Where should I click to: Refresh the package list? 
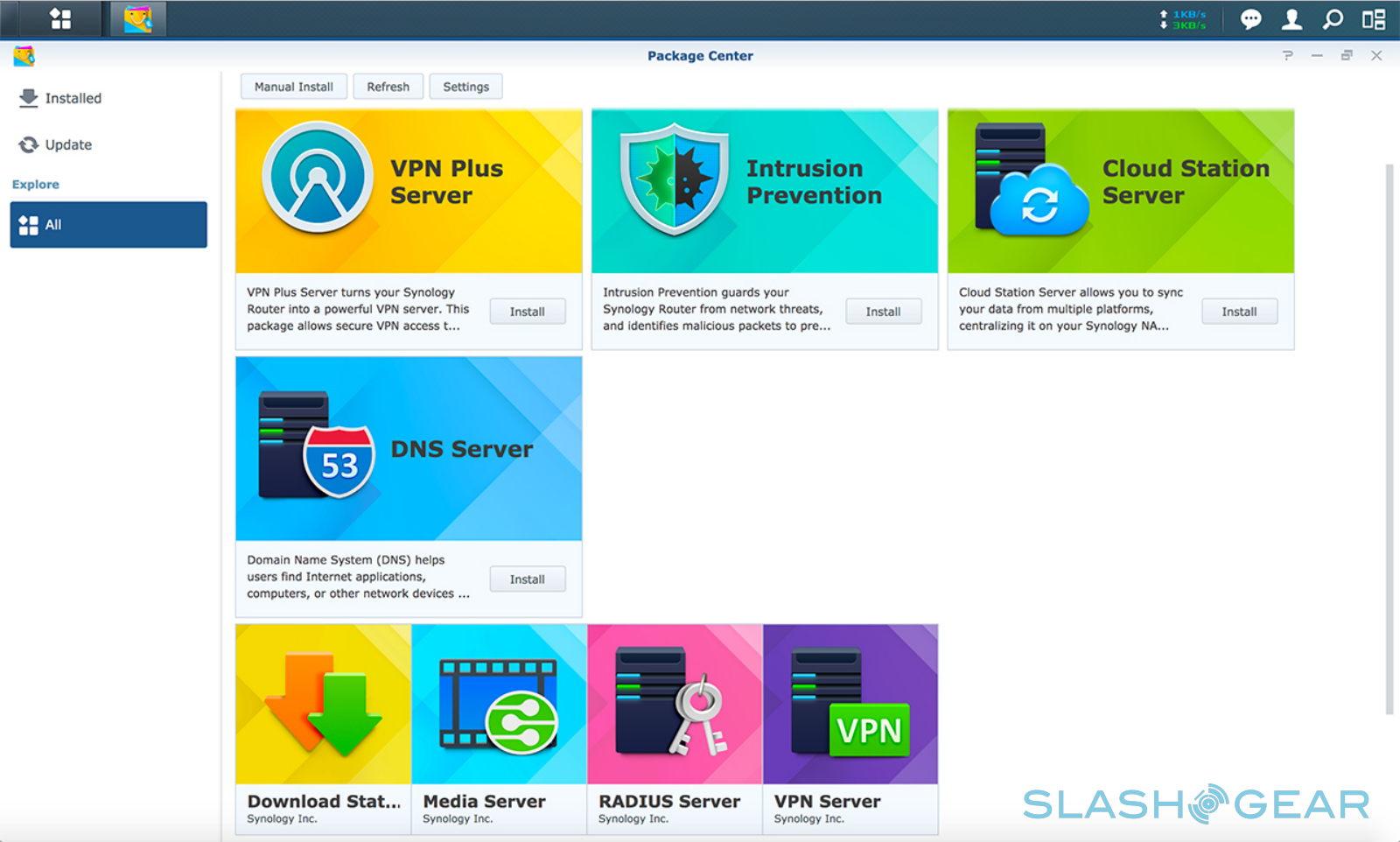[388, 87]
